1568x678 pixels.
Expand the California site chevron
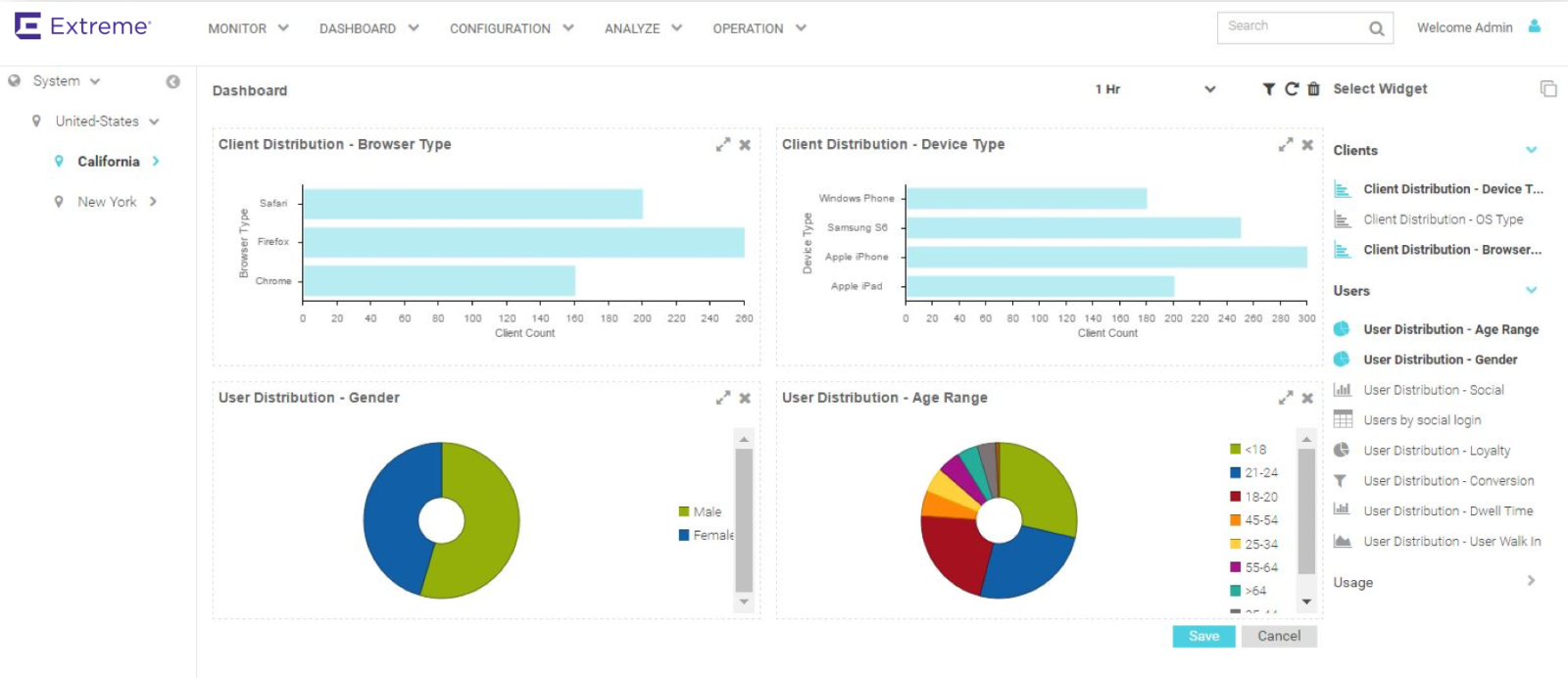155,161
